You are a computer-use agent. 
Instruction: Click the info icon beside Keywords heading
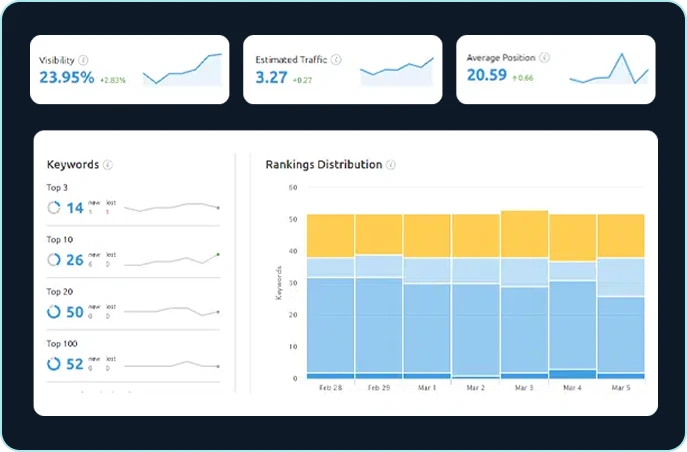pos(108,165)
